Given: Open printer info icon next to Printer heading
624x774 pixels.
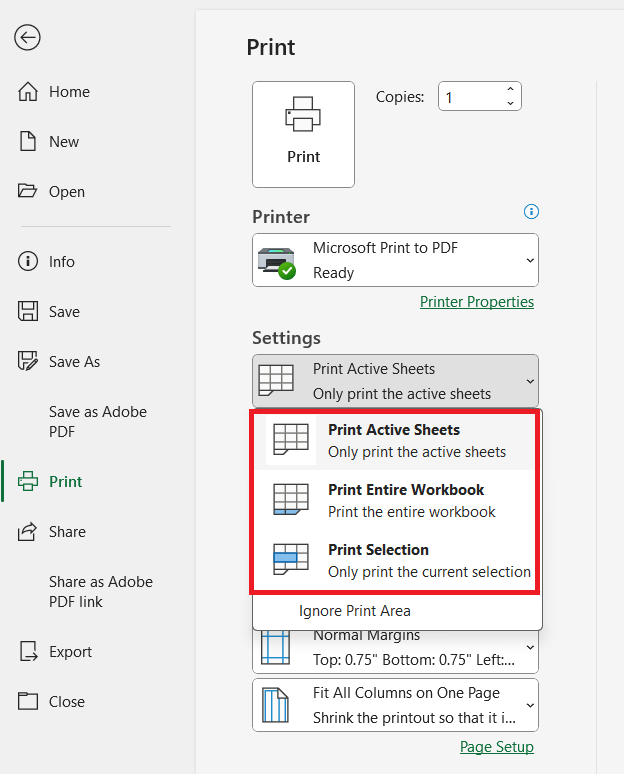Looking at the screenshot, I should point(531,212).
